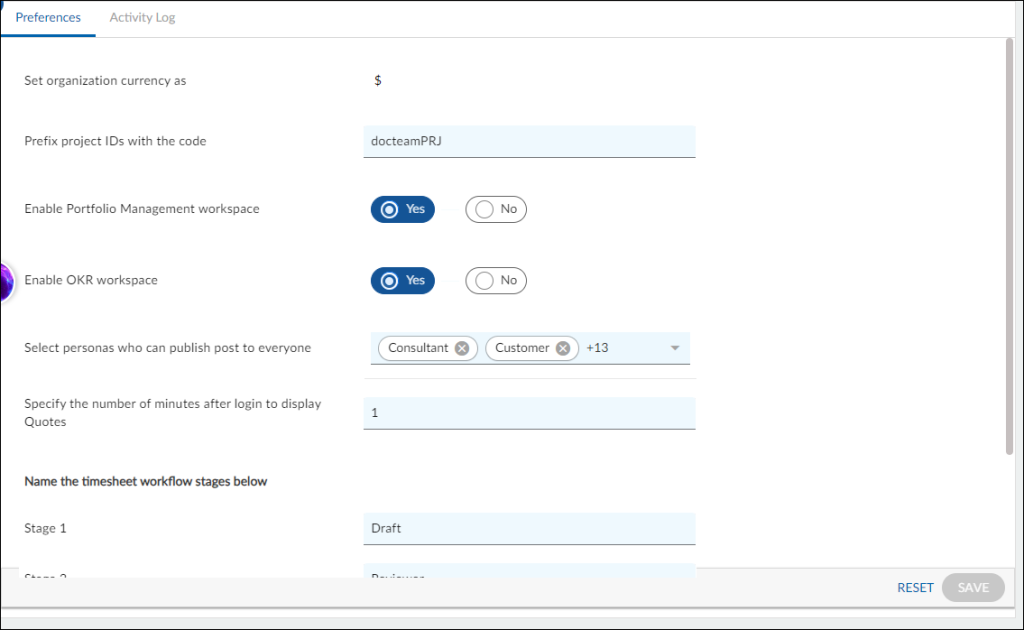Viewport: 1024px width, 630px height.
Task: Open the personas selection dropdown
Action: [x=674, y=348]
